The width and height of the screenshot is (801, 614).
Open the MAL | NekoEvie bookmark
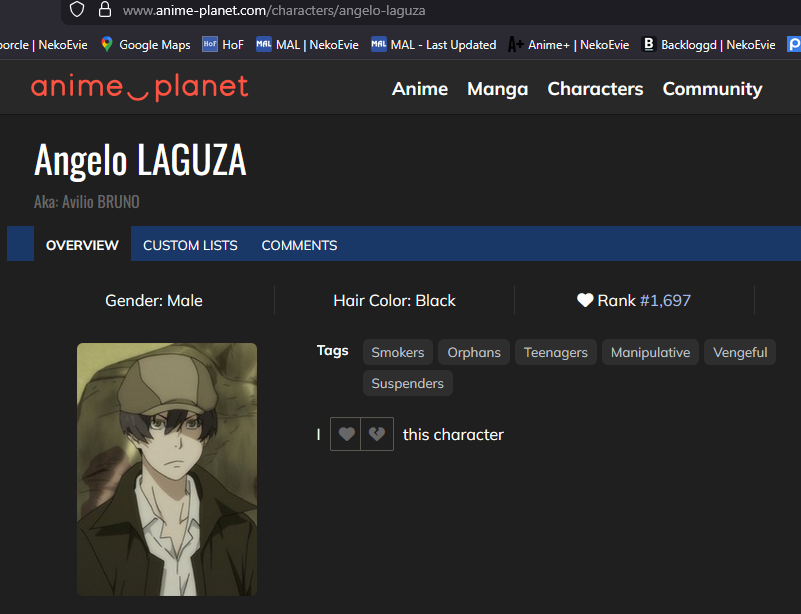(307, 45)
